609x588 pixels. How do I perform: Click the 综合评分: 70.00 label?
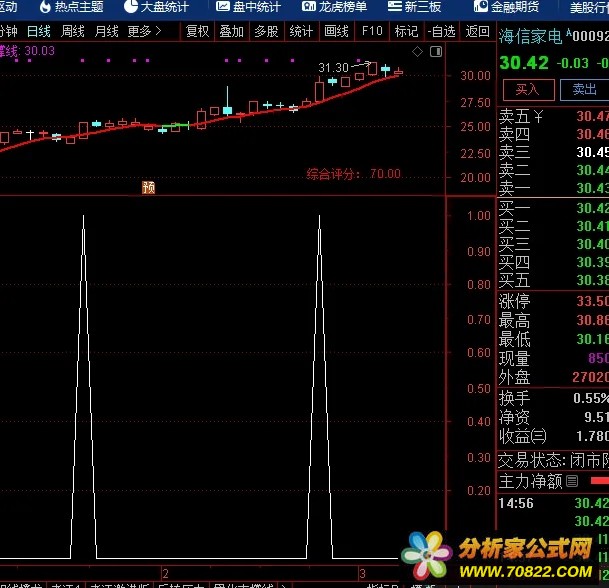click(353, 174)
